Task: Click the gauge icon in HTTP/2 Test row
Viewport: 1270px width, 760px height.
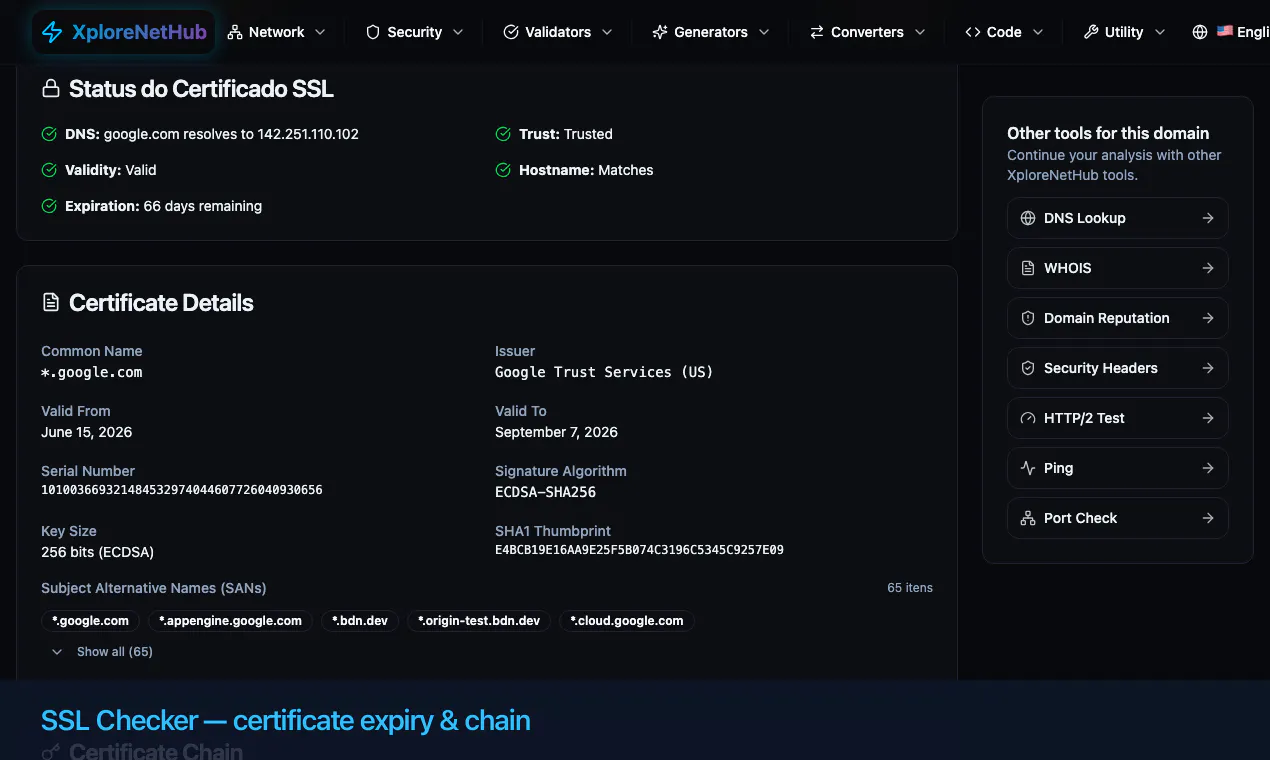Action: pos(1028,418)
